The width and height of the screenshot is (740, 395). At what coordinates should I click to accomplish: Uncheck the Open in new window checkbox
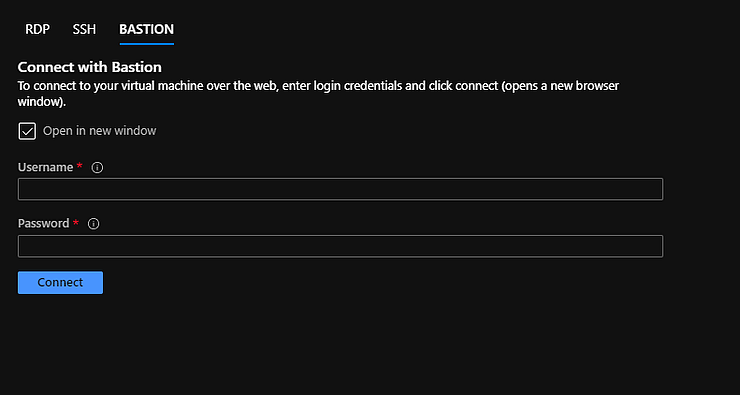(27, 131)
